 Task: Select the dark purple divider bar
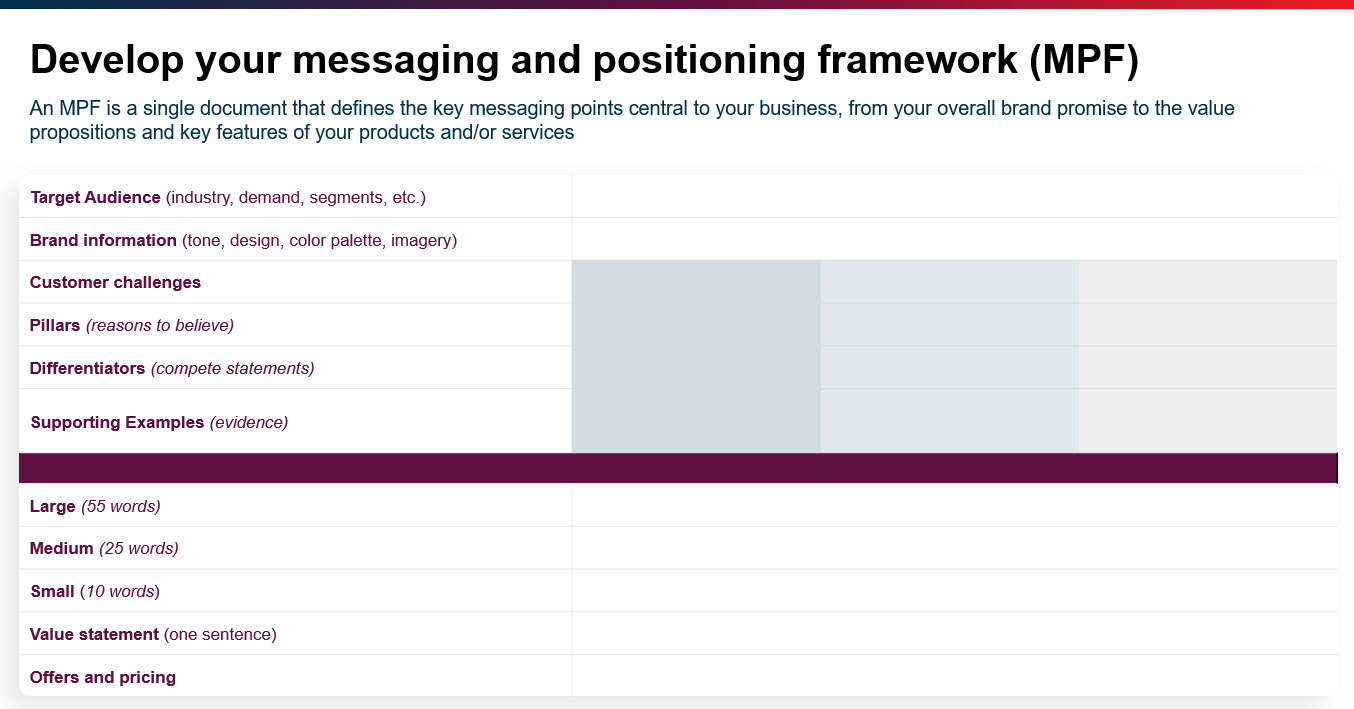point(677,468)
